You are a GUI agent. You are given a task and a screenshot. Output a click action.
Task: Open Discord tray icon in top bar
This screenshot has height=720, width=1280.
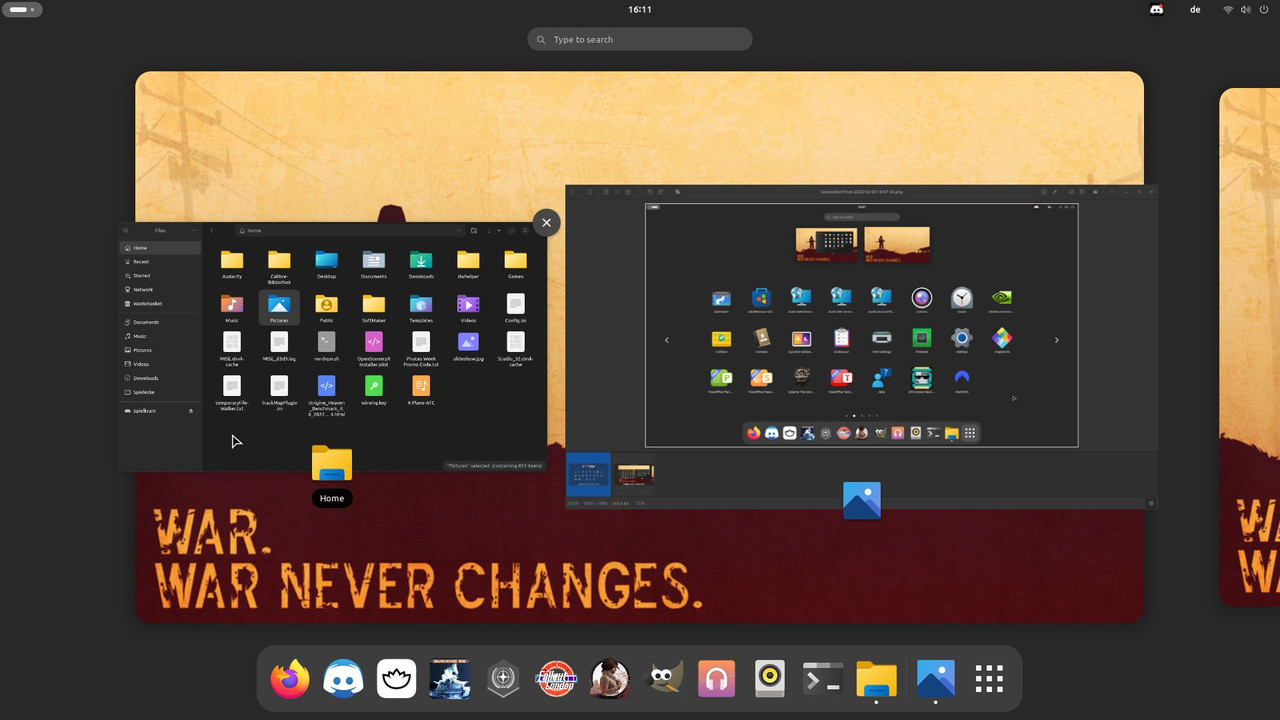pos(1157,9)
